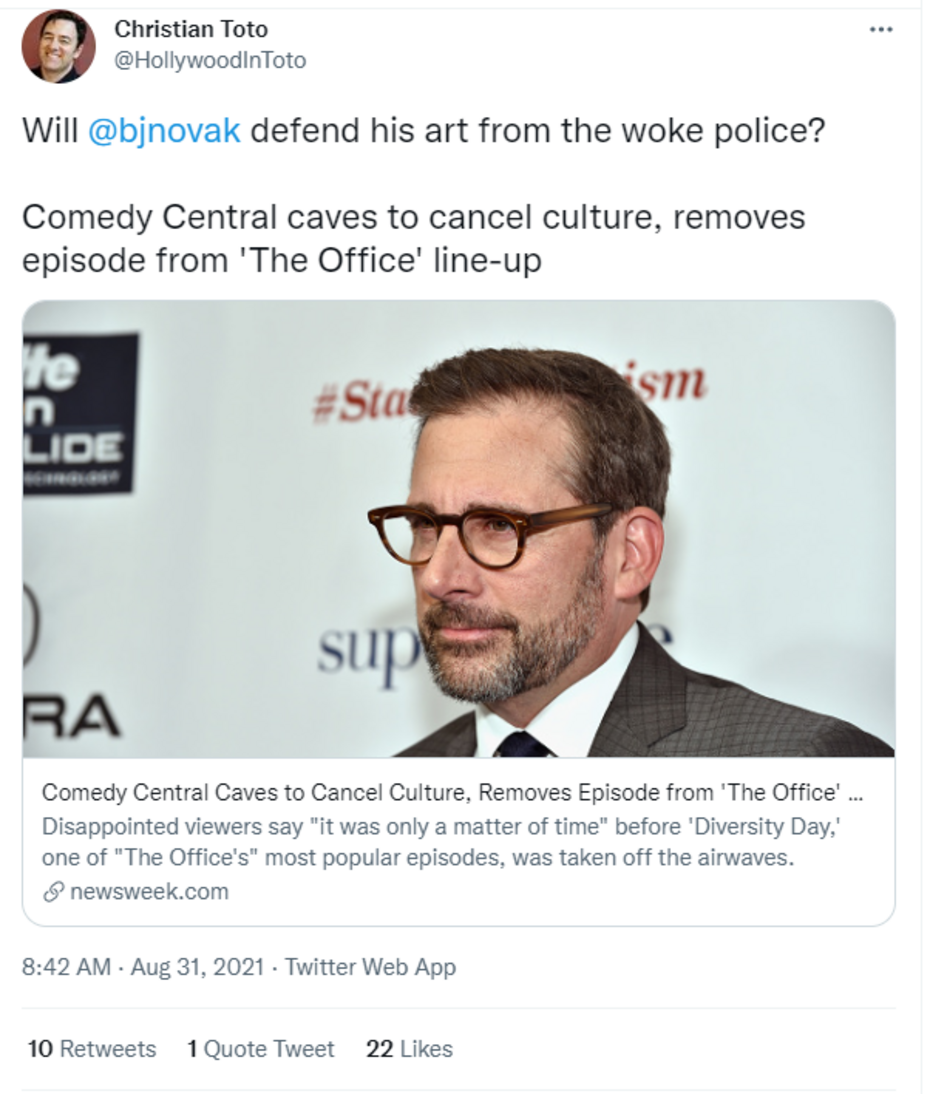Open the @bjnovak mention
This screenshot has width=930, height=1094.
click(164, 131)
